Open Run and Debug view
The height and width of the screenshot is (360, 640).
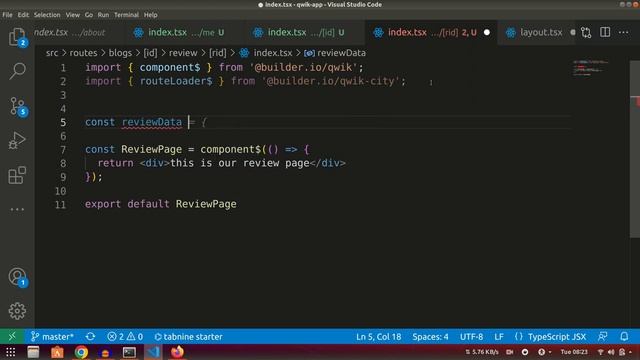(17, 141)
